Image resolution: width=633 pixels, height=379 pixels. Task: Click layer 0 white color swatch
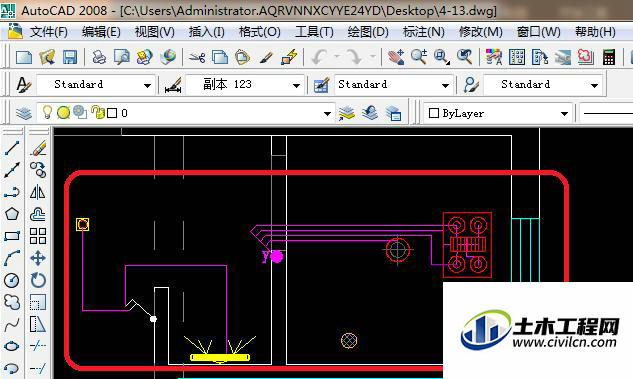112,113
